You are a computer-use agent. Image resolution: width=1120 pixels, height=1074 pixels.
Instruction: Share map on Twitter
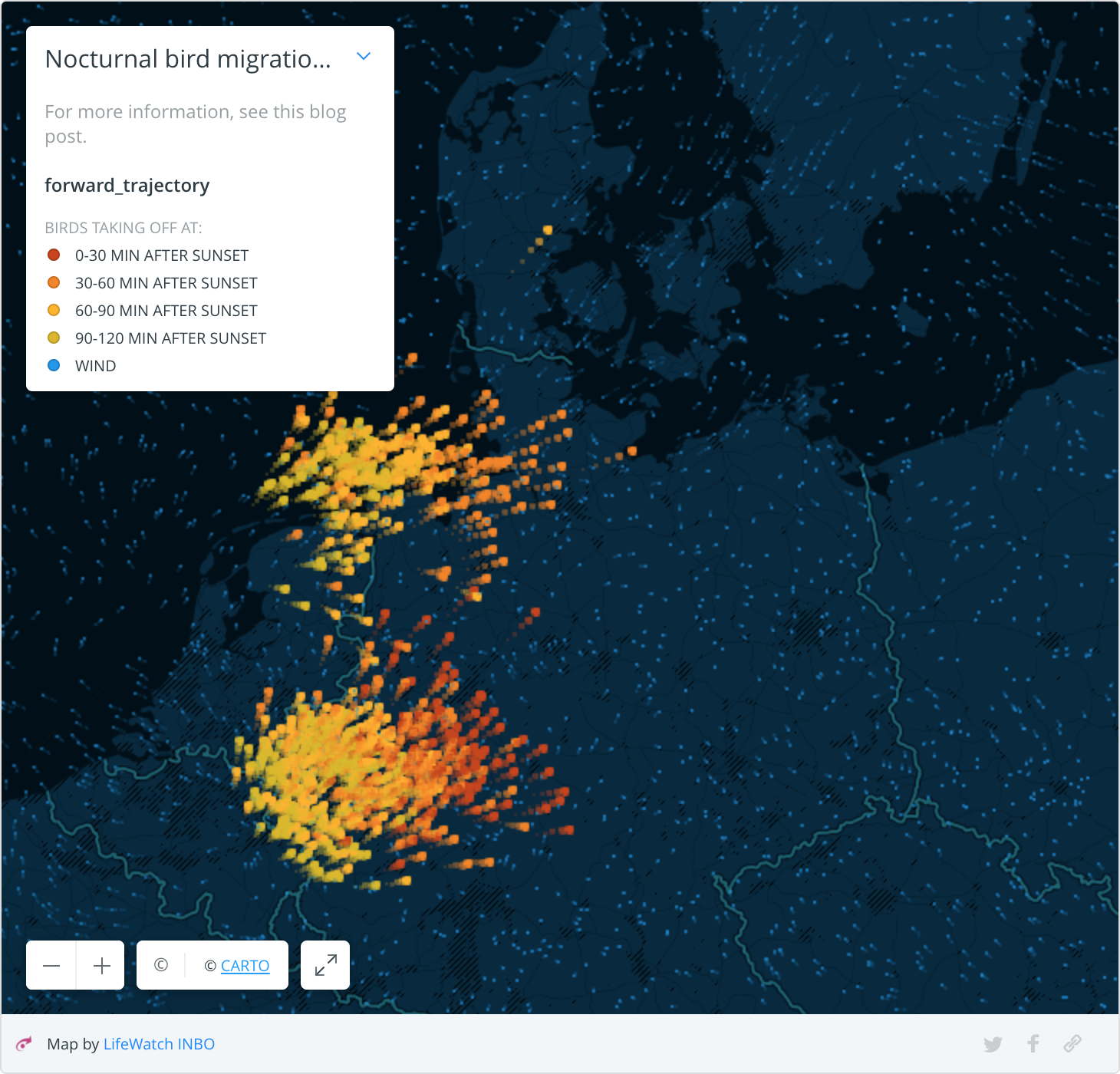[x=993, y=1044]
